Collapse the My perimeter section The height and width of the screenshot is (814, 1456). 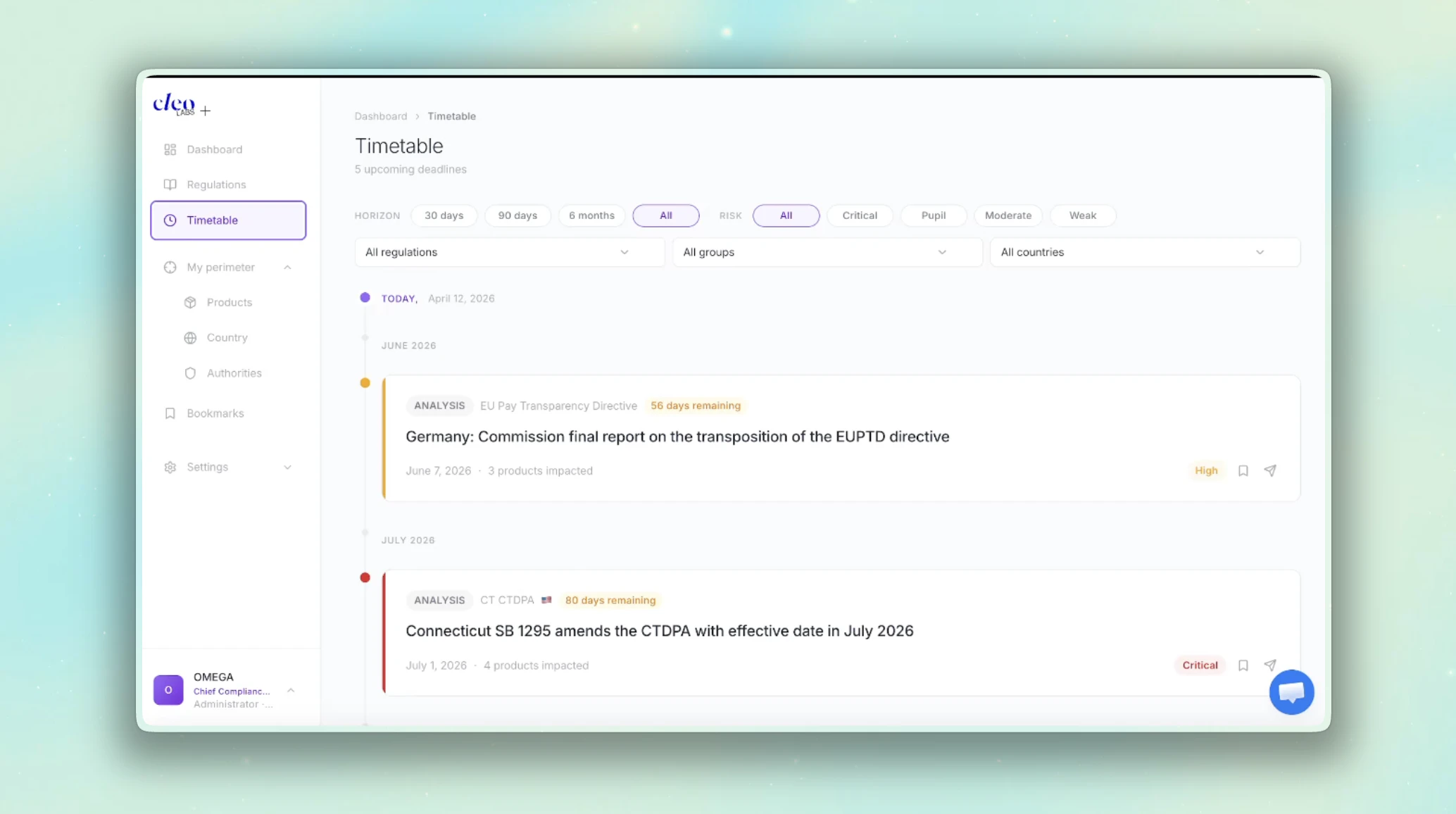[x=287, y=268]
